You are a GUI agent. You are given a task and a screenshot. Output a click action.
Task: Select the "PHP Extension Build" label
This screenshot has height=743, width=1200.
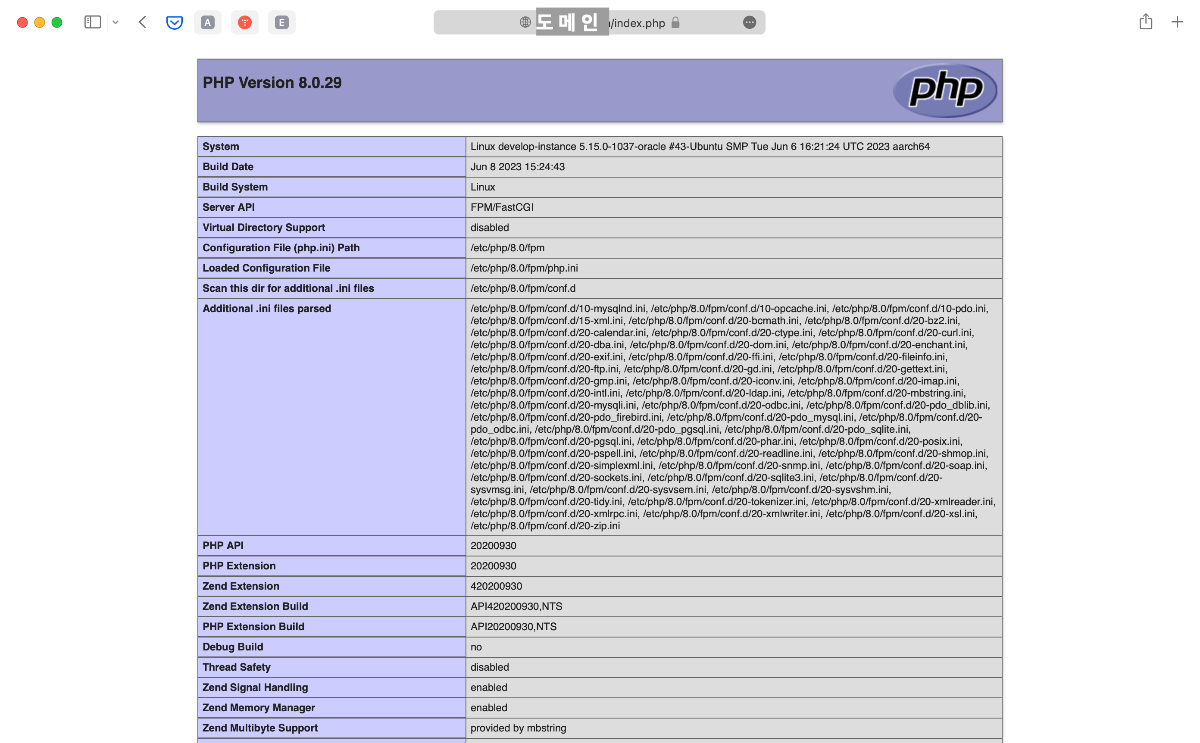tap(253, 627)
